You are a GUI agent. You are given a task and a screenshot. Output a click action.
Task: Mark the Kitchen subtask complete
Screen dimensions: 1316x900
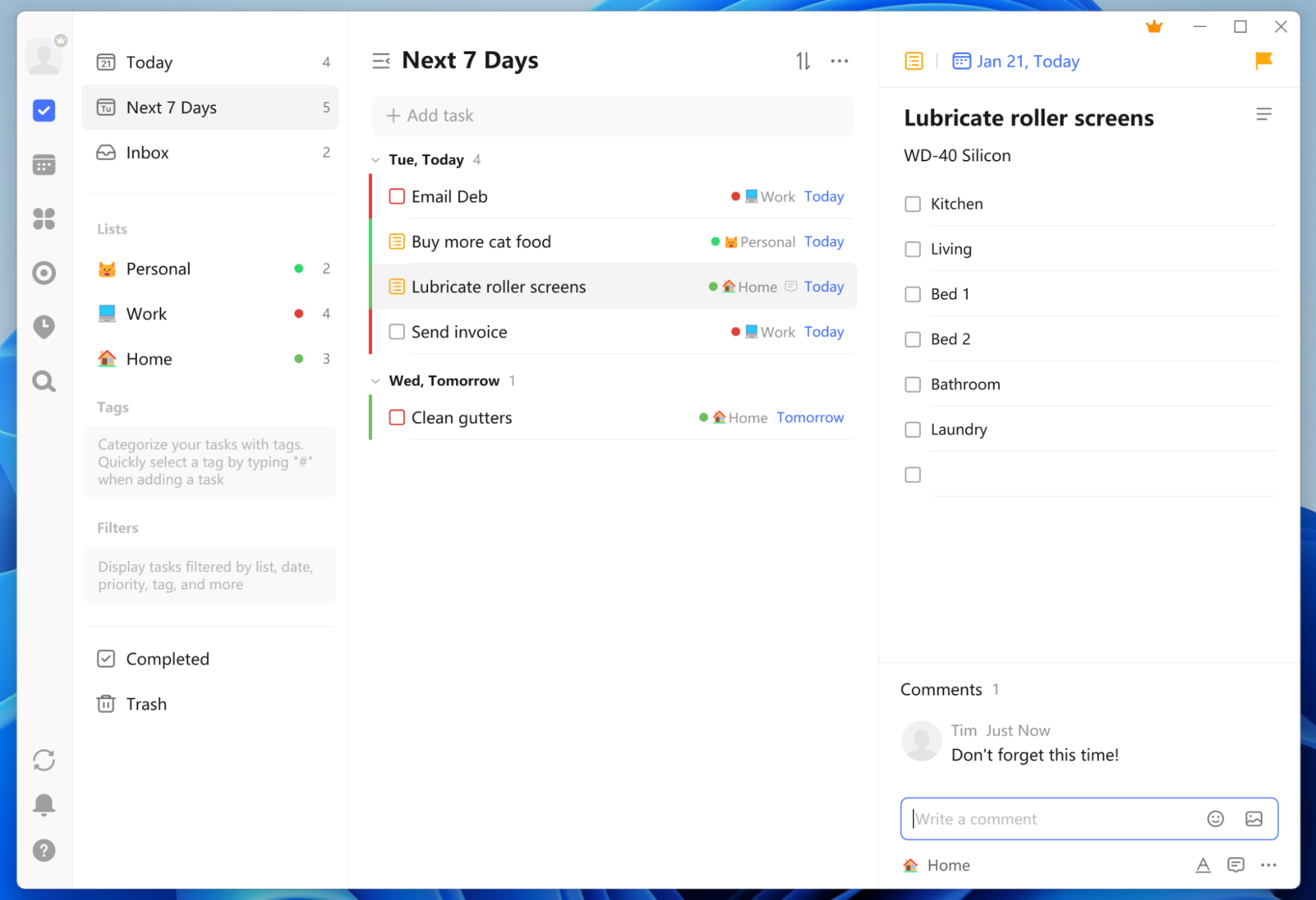pos(912,204)
